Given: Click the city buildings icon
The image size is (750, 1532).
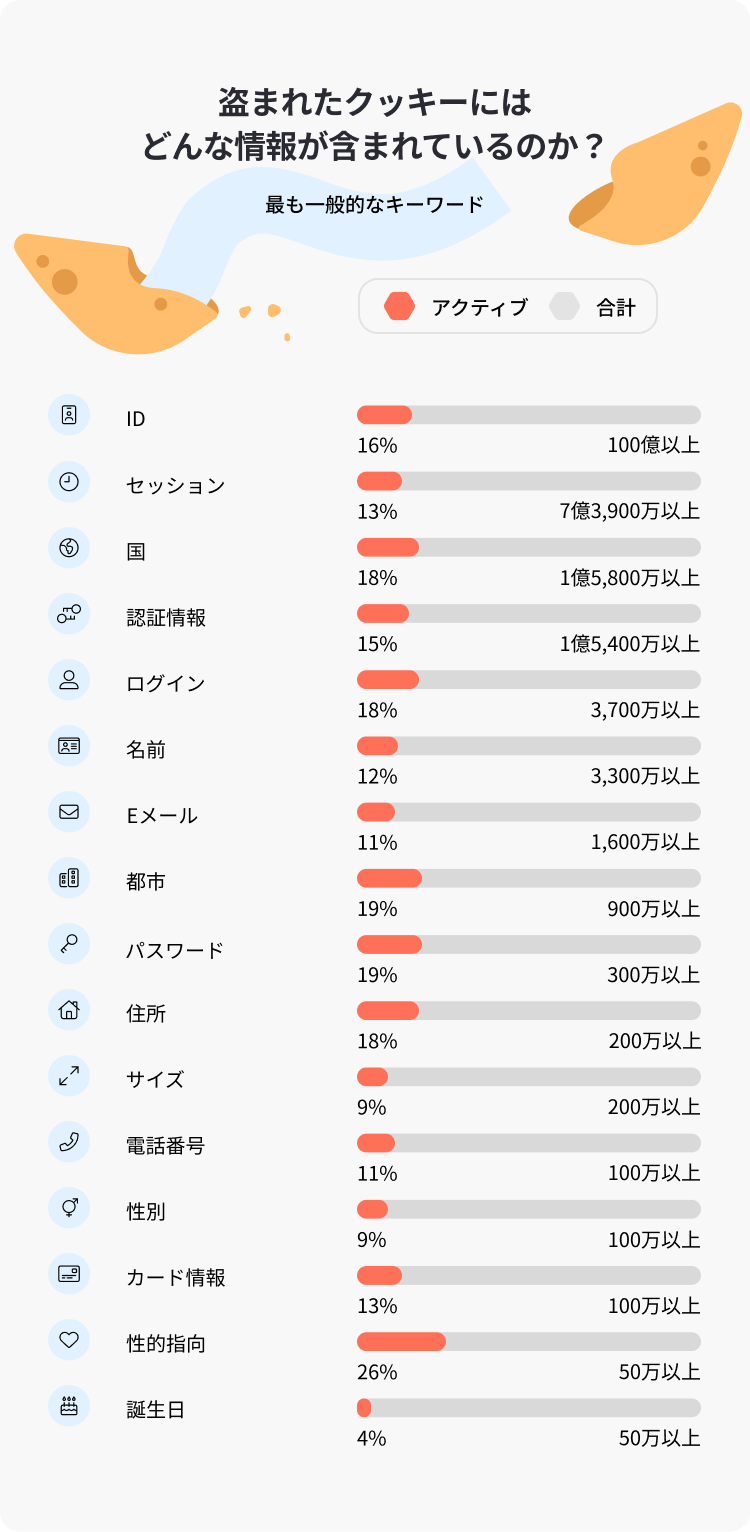Looking at the screenshot, I should [x=69, y=879].
